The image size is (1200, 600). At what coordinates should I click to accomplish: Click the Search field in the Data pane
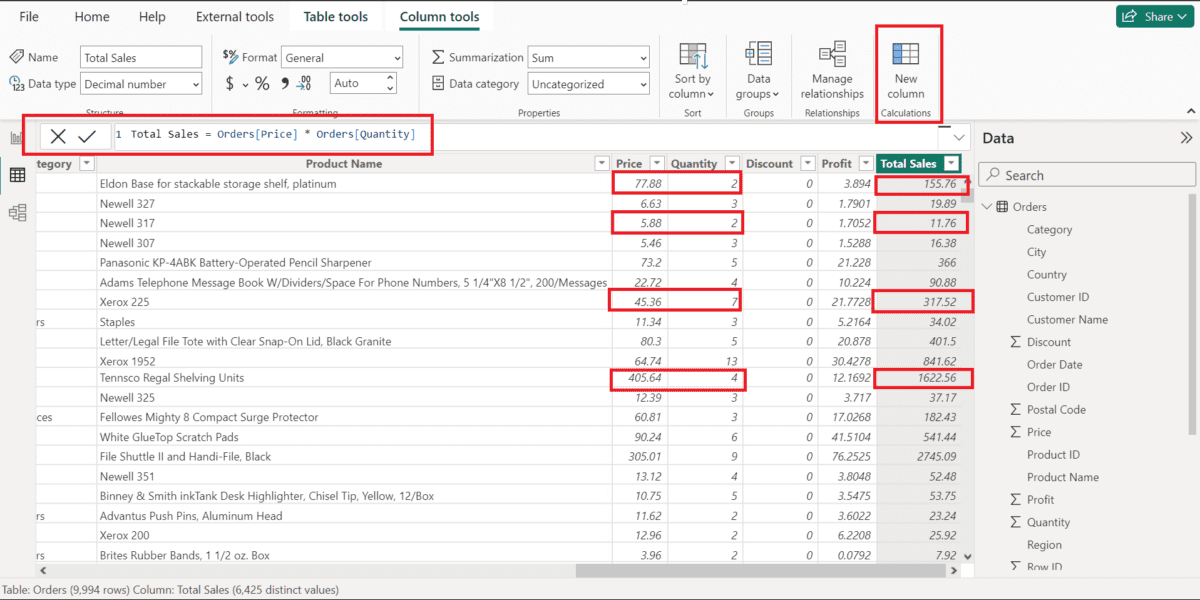(1085, 174)
